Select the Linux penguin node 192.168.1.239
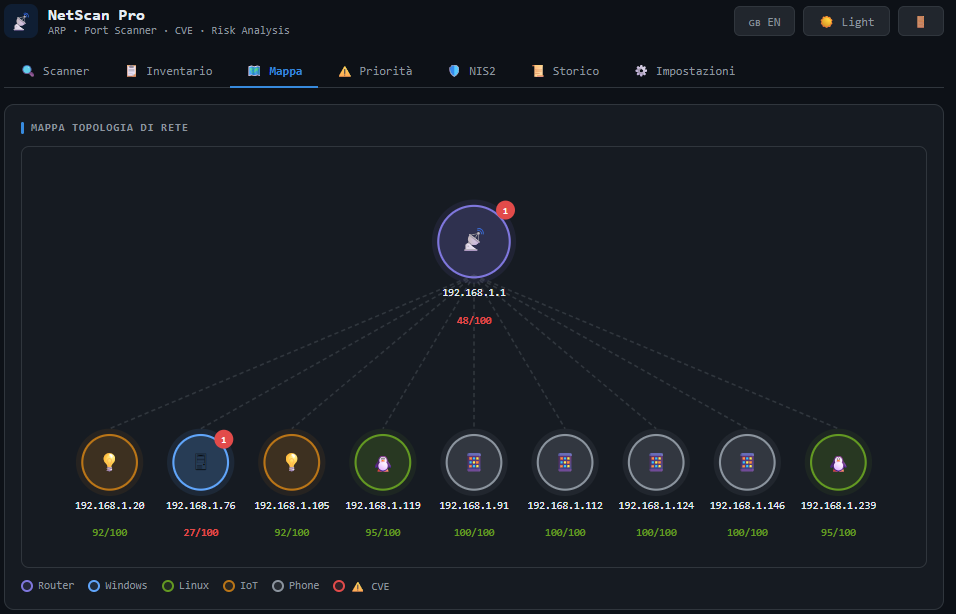This screenshot has width=956, height=614. 838,462
